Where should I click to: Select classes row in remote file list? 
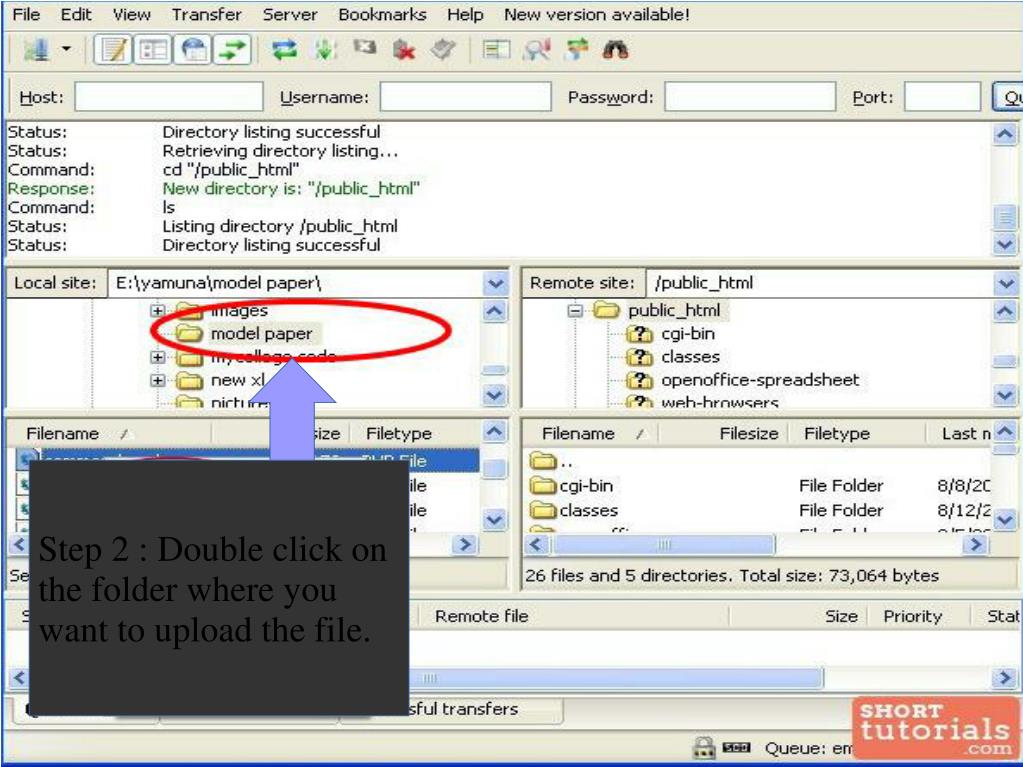[760, 511]
